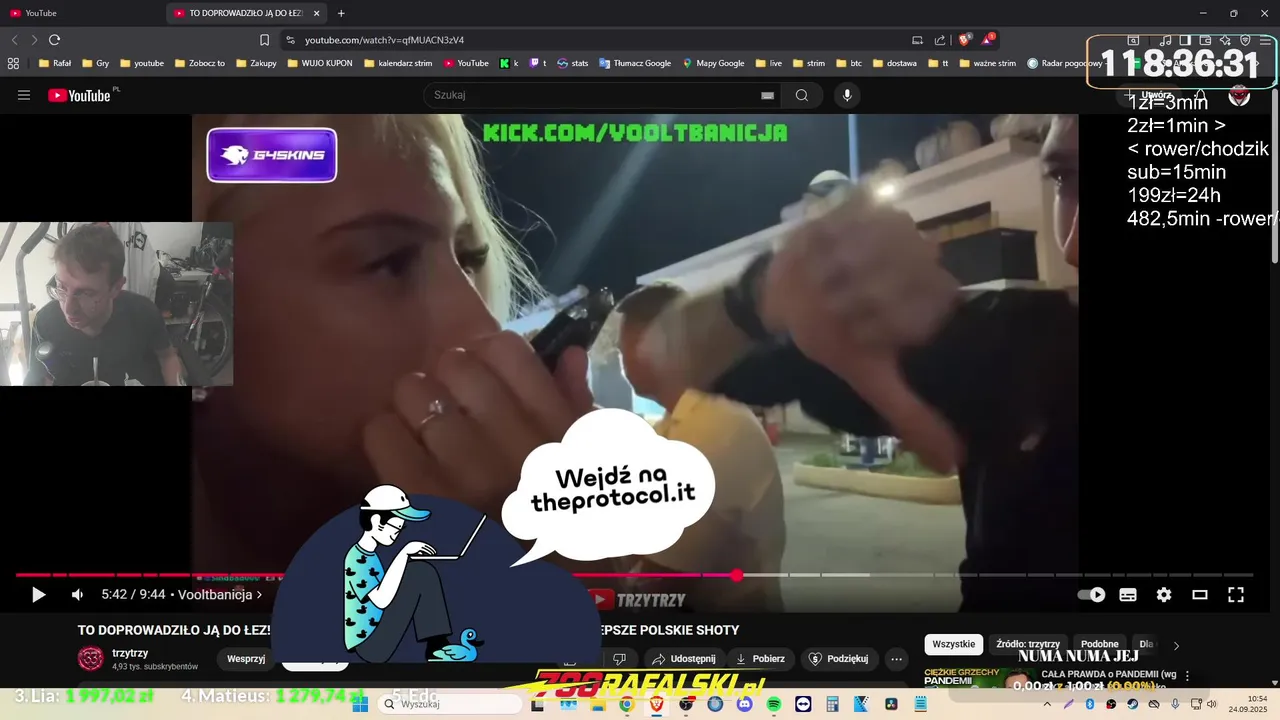Open a new browser tab

coord(341,13)
